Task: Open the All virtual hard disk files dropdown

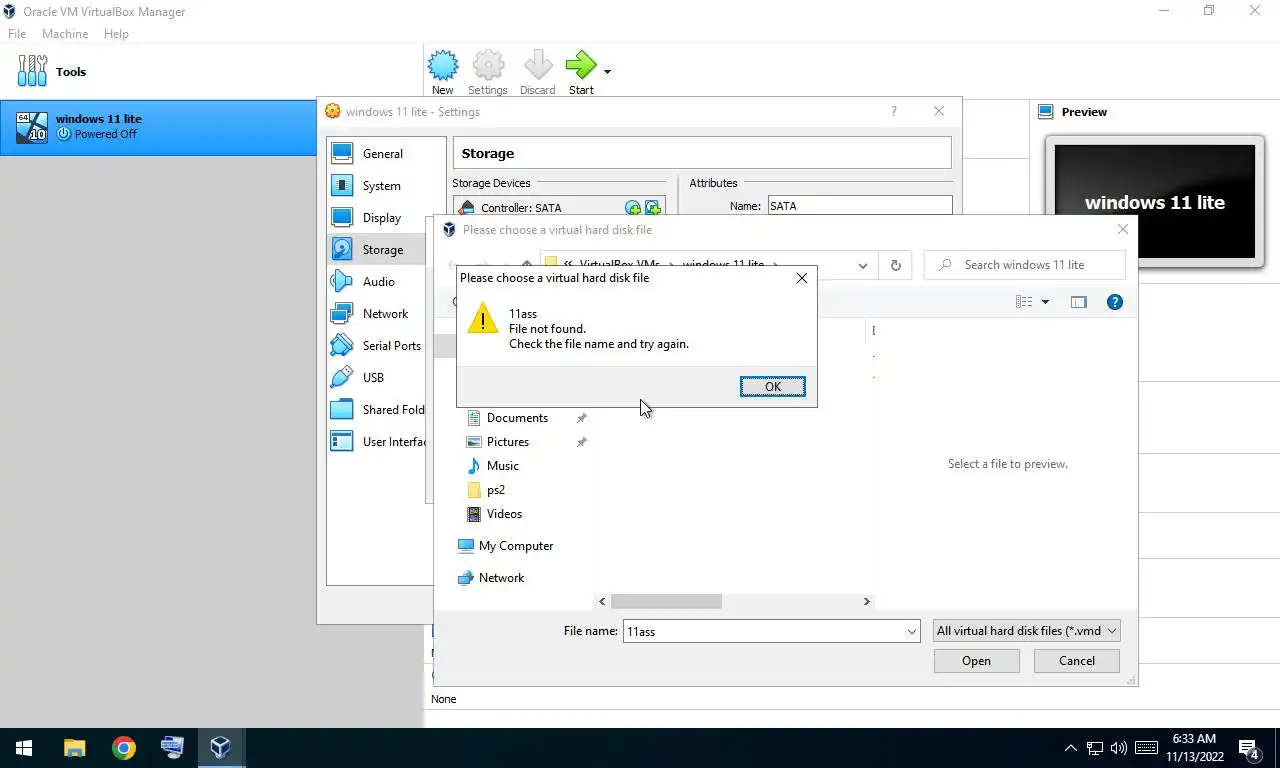Action: coord(1025,631)
